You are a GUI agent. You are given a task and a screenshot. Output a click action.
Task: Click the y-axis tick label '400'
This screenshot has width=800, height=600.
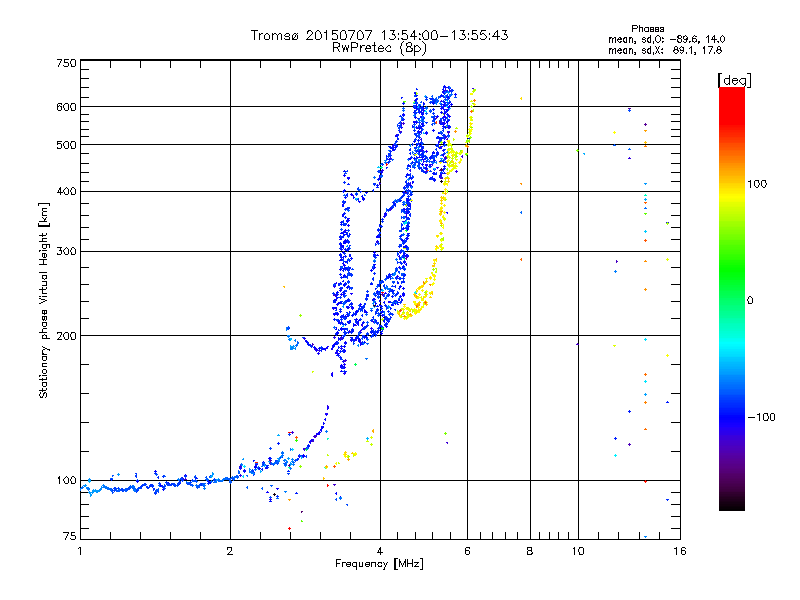coord(66,192)
